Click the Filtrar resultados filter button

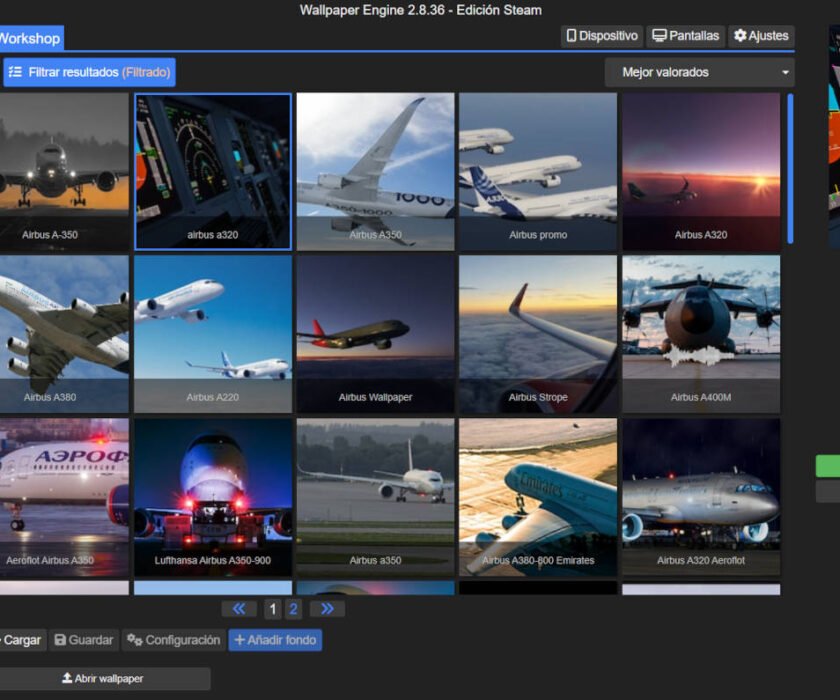coord(89,72)
